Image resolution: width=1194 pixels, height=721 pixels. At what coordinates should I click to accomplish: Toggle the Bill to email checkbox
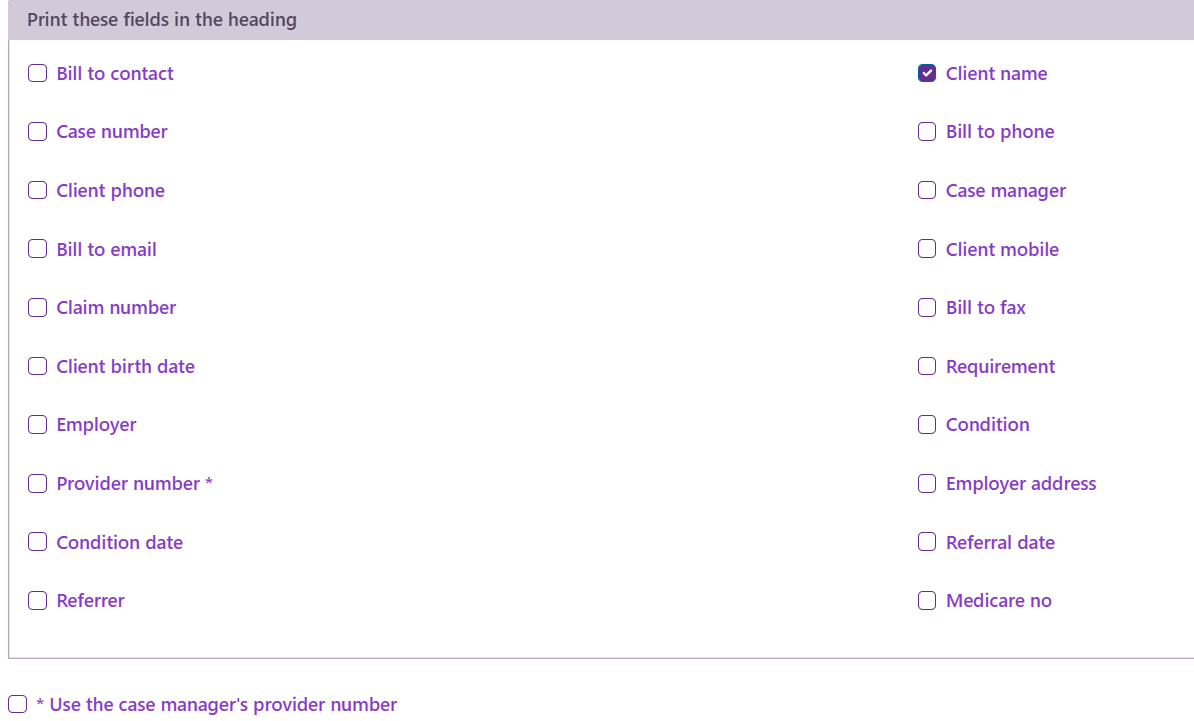click(x=38, y=249)
